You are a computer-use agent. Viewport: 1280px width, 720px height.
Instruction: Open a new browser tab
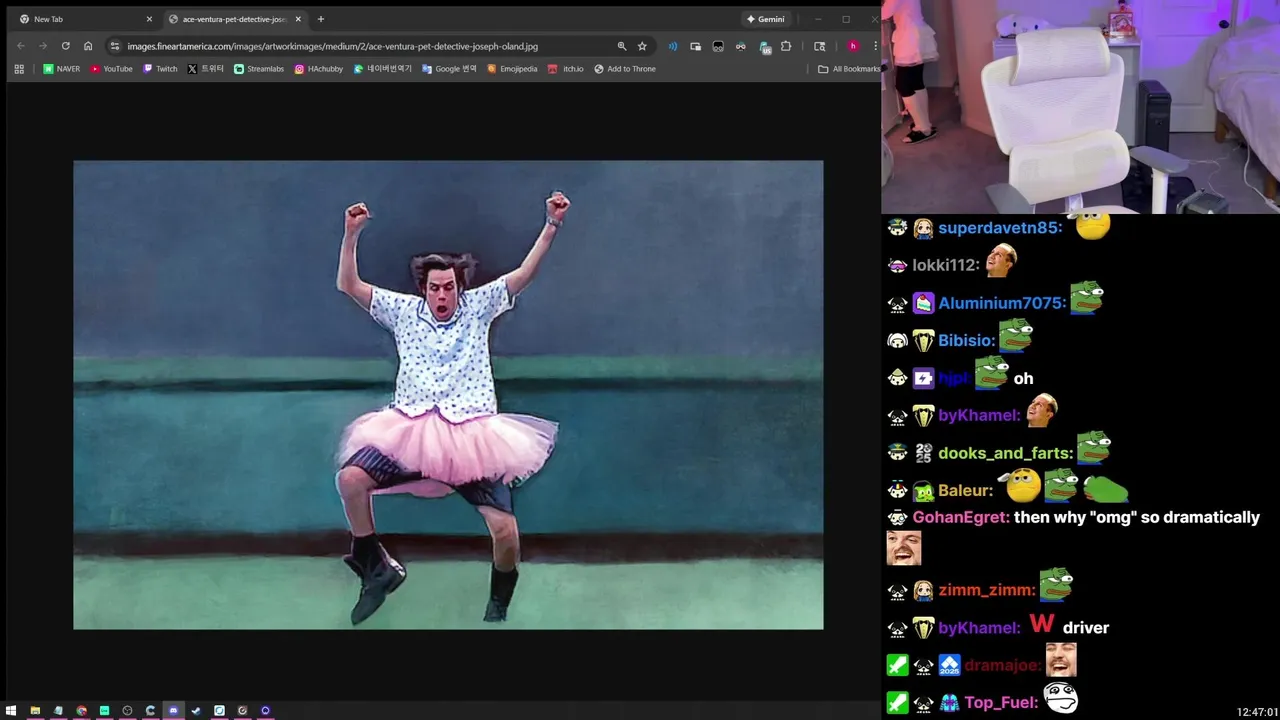point(321,19)
